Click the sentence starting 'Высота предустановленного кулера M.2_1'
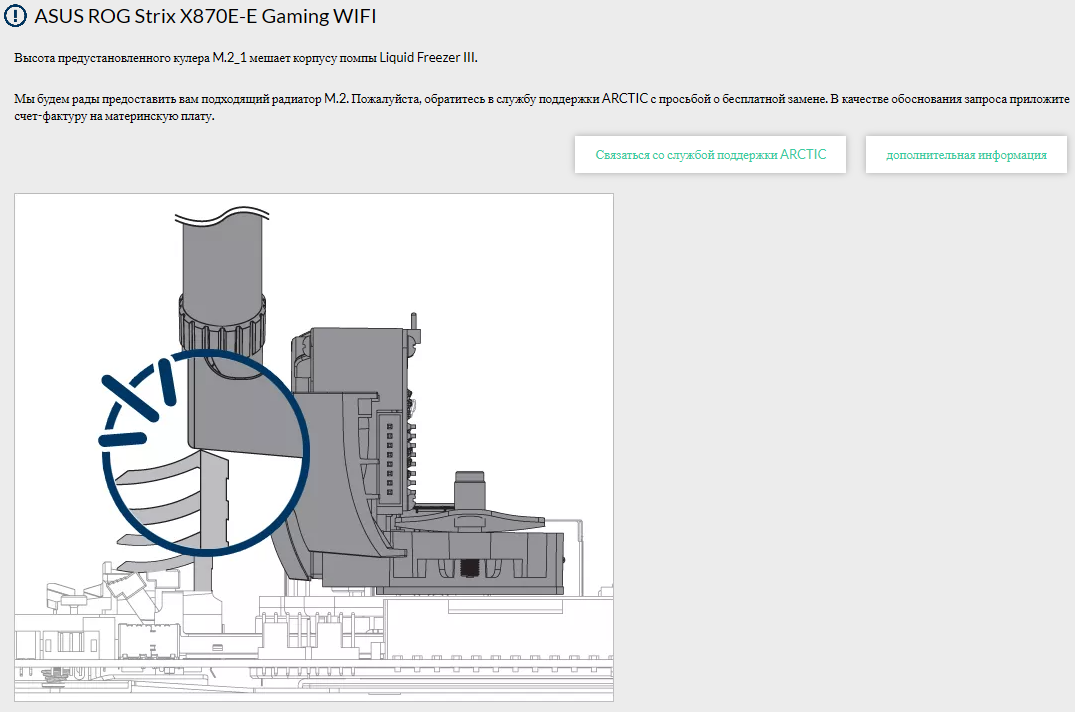 [245, 58]
